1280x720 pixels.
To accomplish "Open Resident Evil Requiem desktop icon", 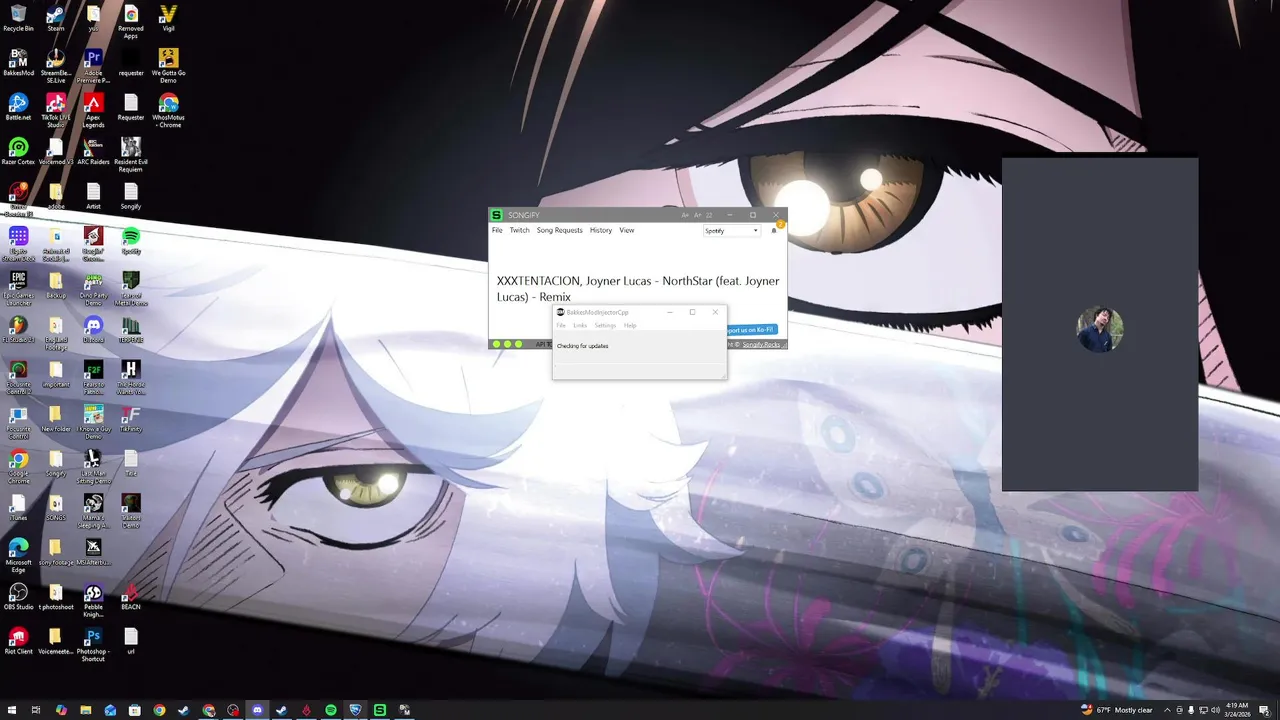I will 131,155.
